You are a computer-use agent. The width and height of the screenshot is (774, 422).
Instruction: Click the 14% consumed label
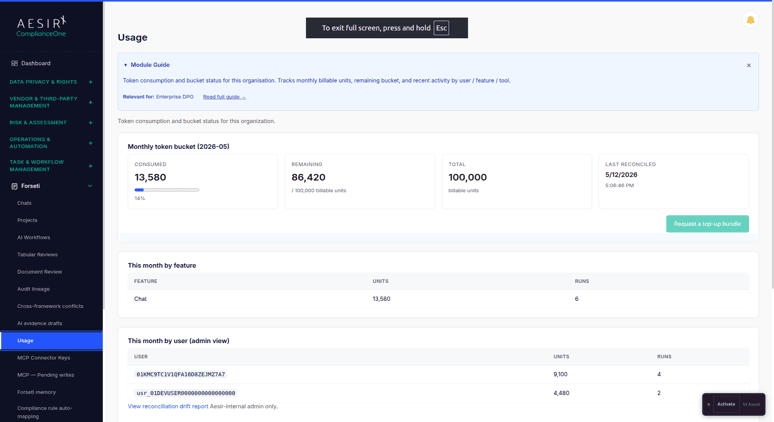(x=140, y=198)
